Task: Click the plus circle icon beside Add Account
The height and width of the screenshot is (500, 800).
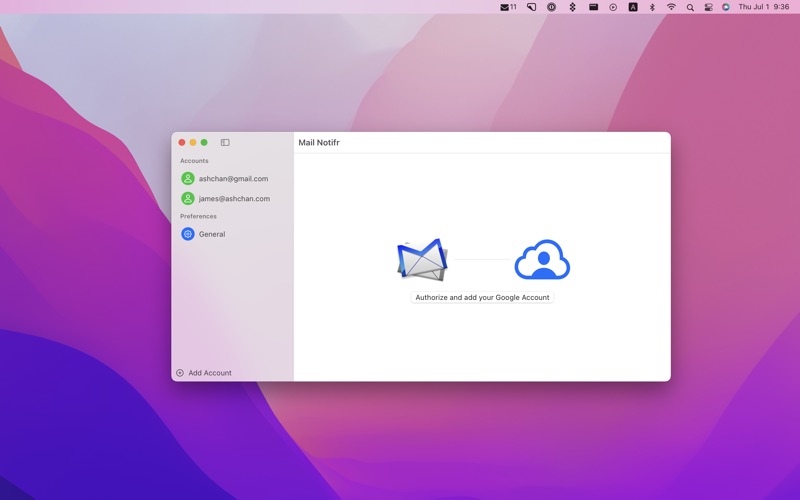Action: pos(180,373)
